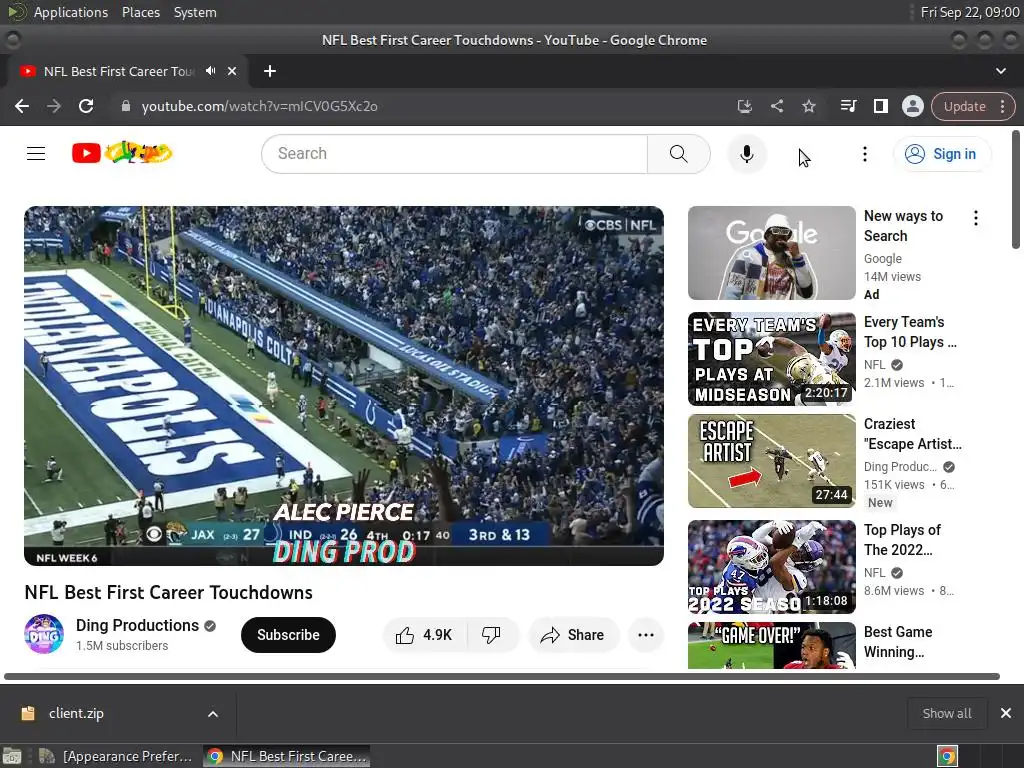
Task: Open the Places menu
Action: 141,12
